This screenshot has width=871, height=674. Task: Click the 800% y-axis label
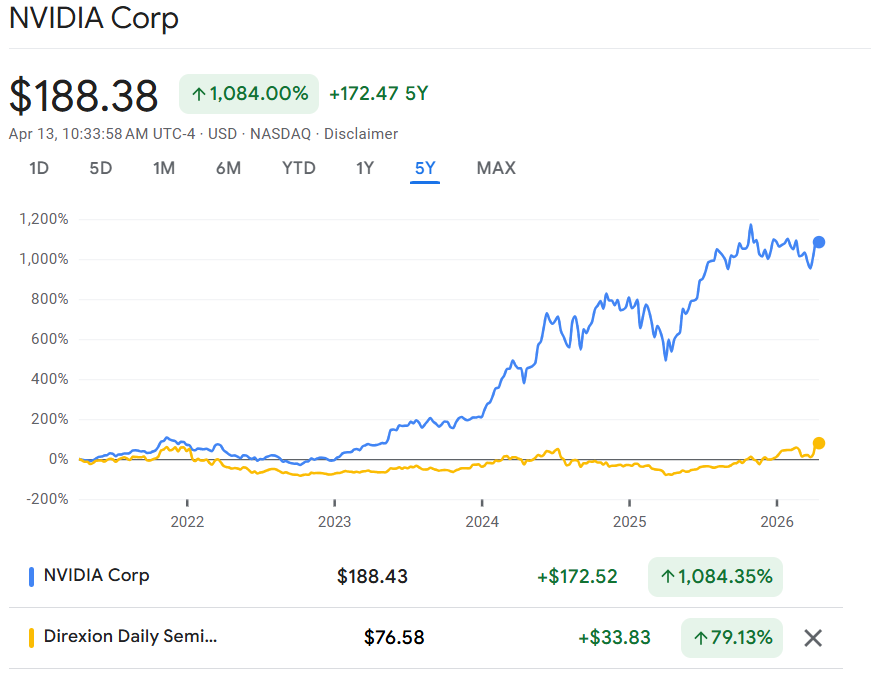49,299
